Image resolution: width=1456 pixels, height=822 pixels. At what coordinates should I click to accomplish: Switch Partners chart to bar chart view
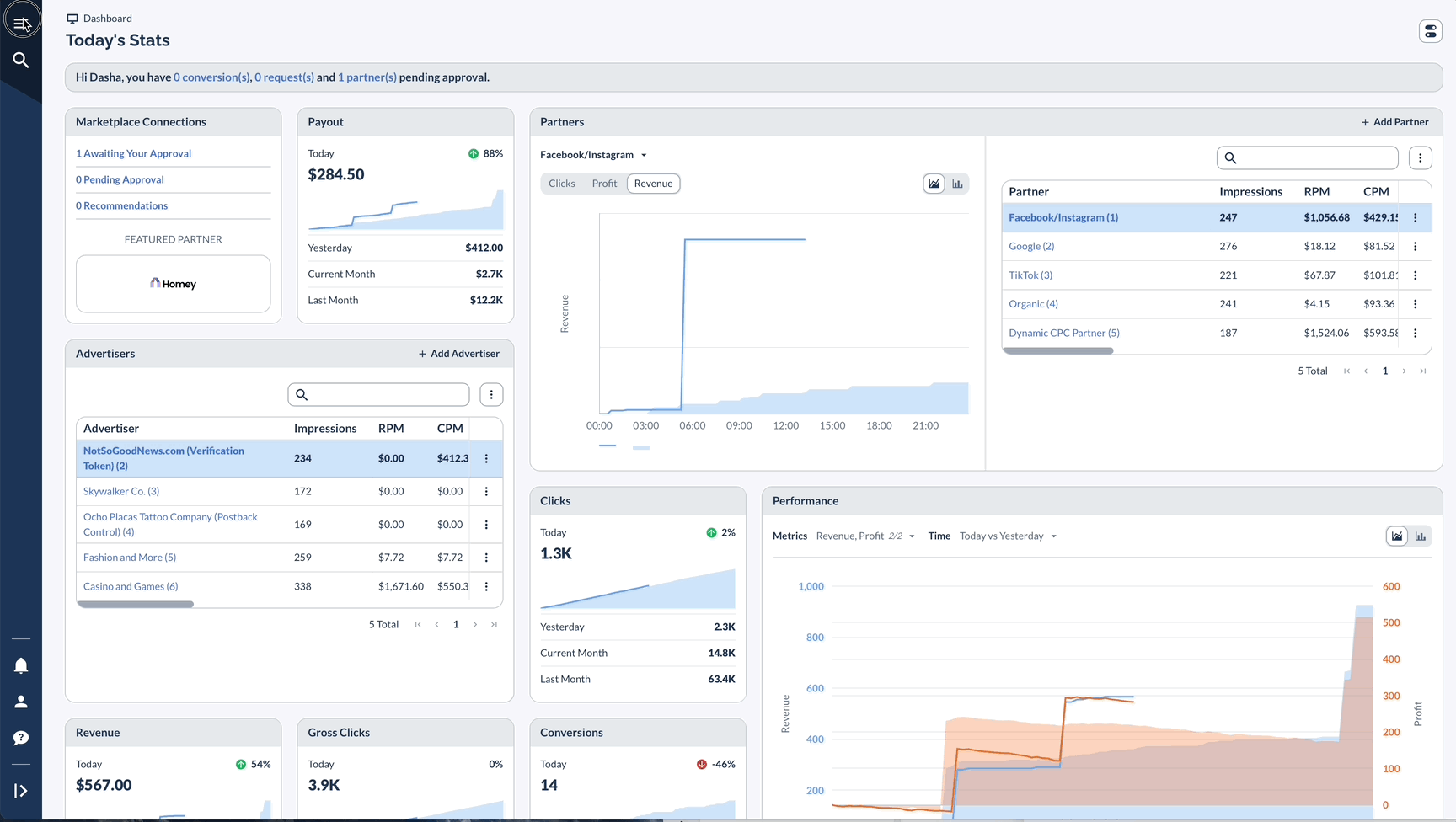pyautogui.click(x=957, y=184)
